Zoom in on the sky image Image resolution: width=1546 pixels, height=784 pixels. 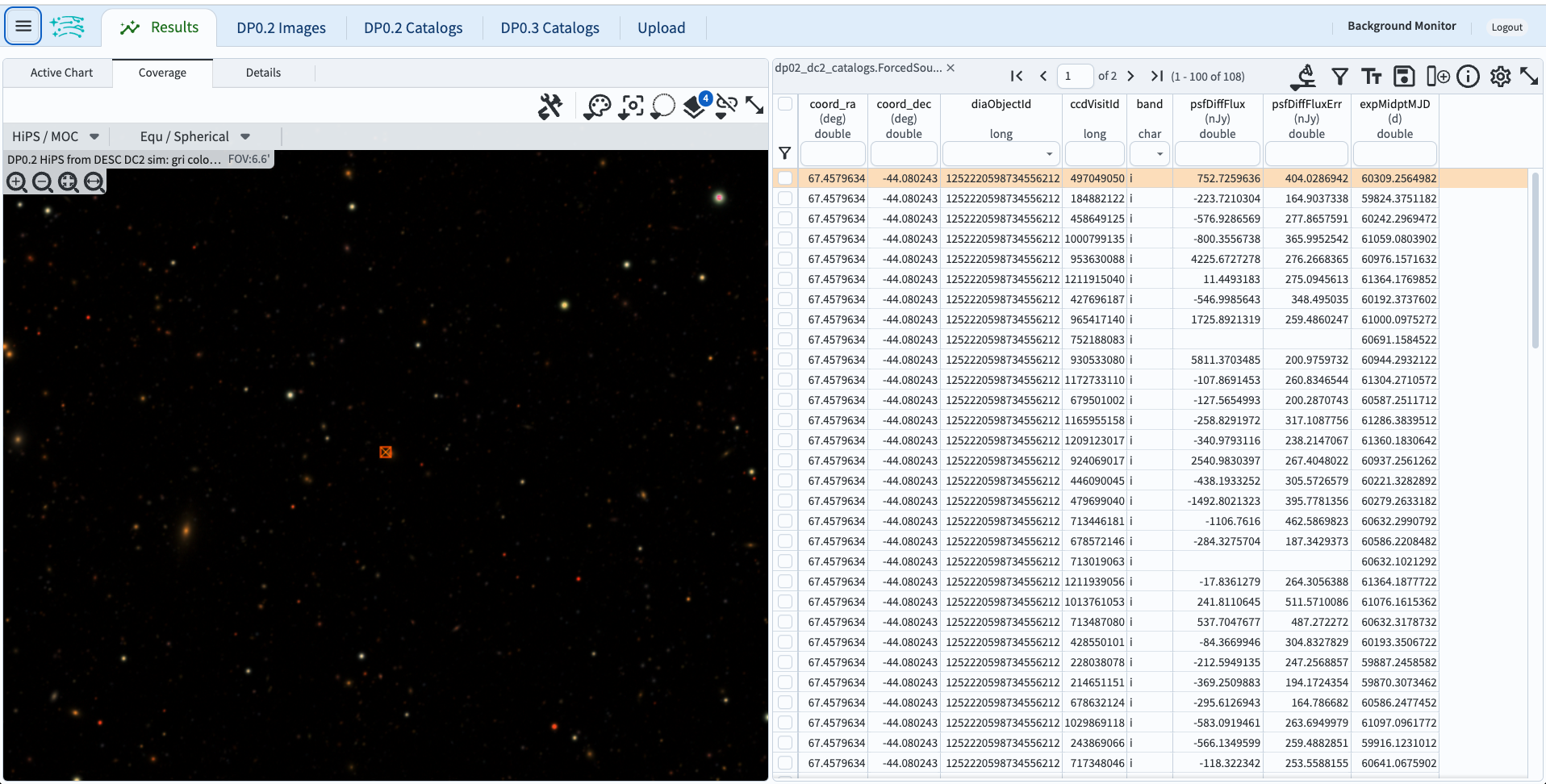tap(16, 182)
